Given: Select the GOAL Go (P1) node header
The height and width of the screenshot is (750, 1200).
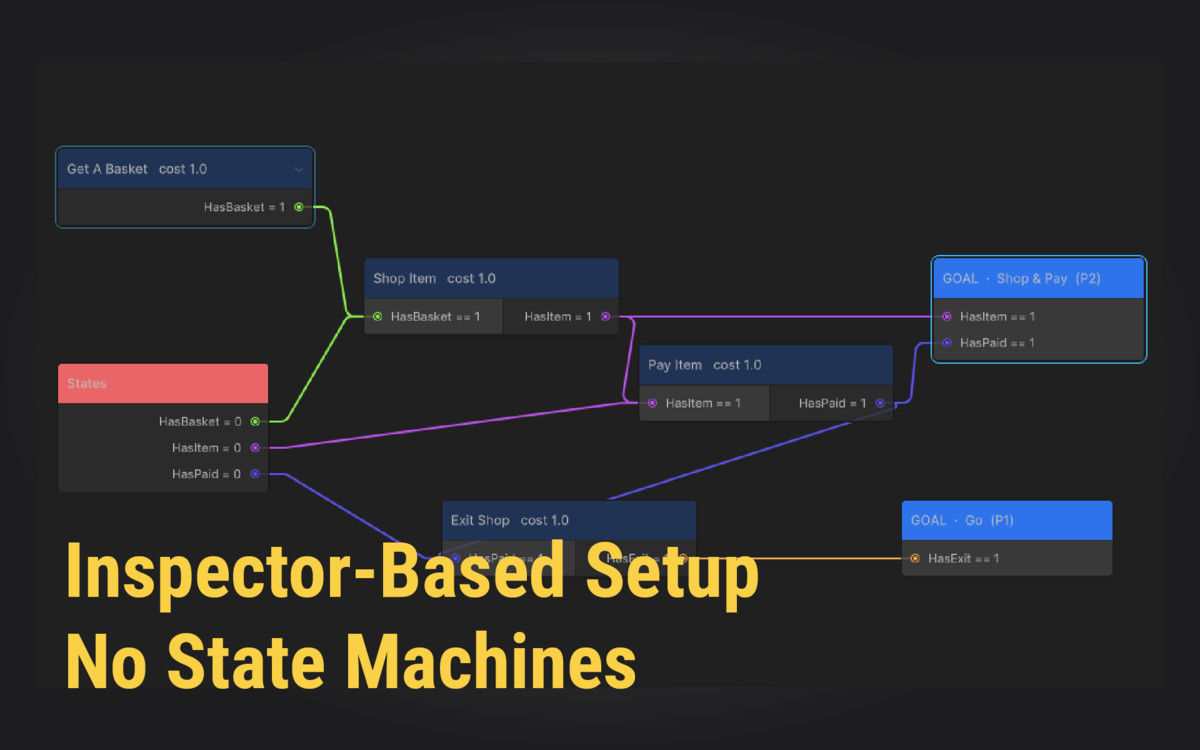Looking at the screenshot, I should click(1007, 520).
